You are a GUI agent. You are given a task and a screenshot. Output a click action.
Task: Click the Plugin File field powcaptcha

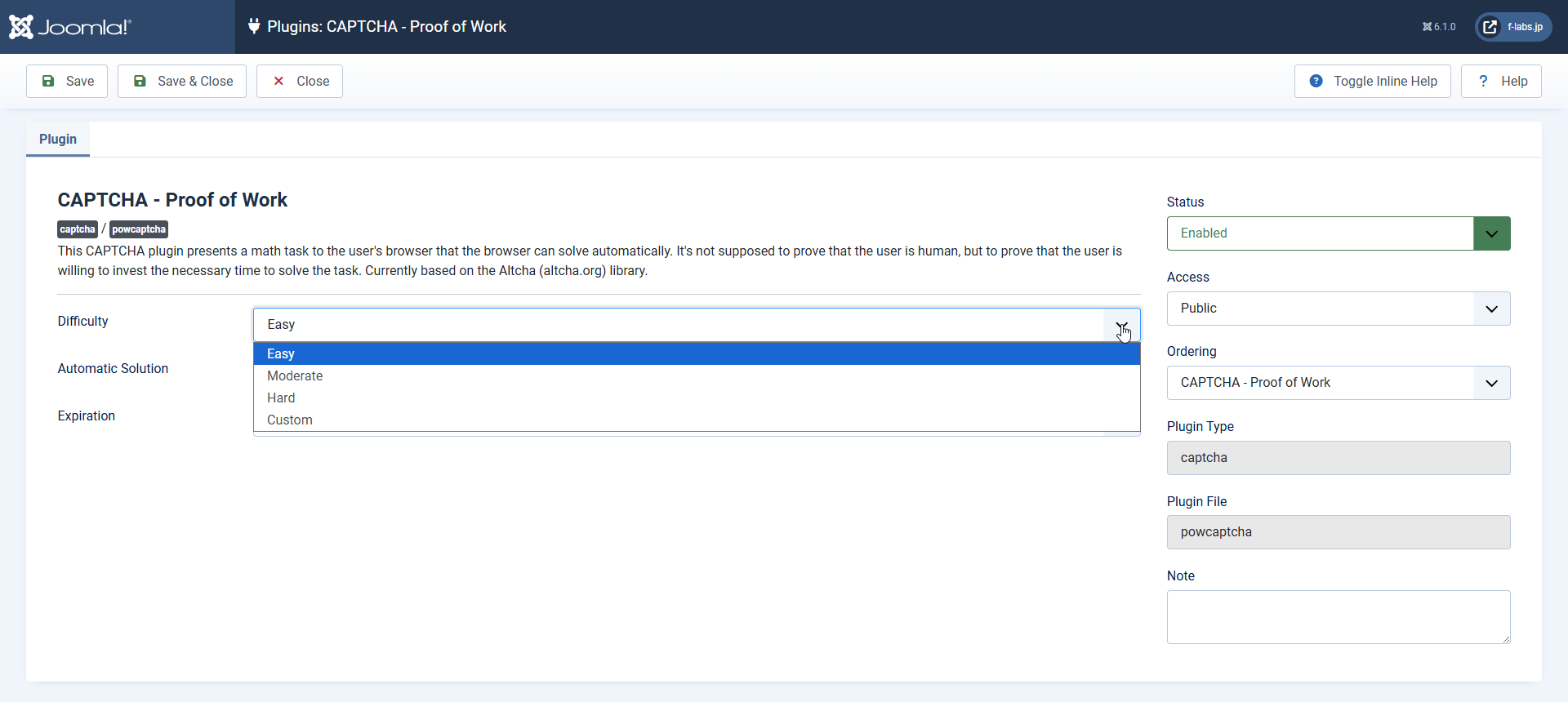1339,532
